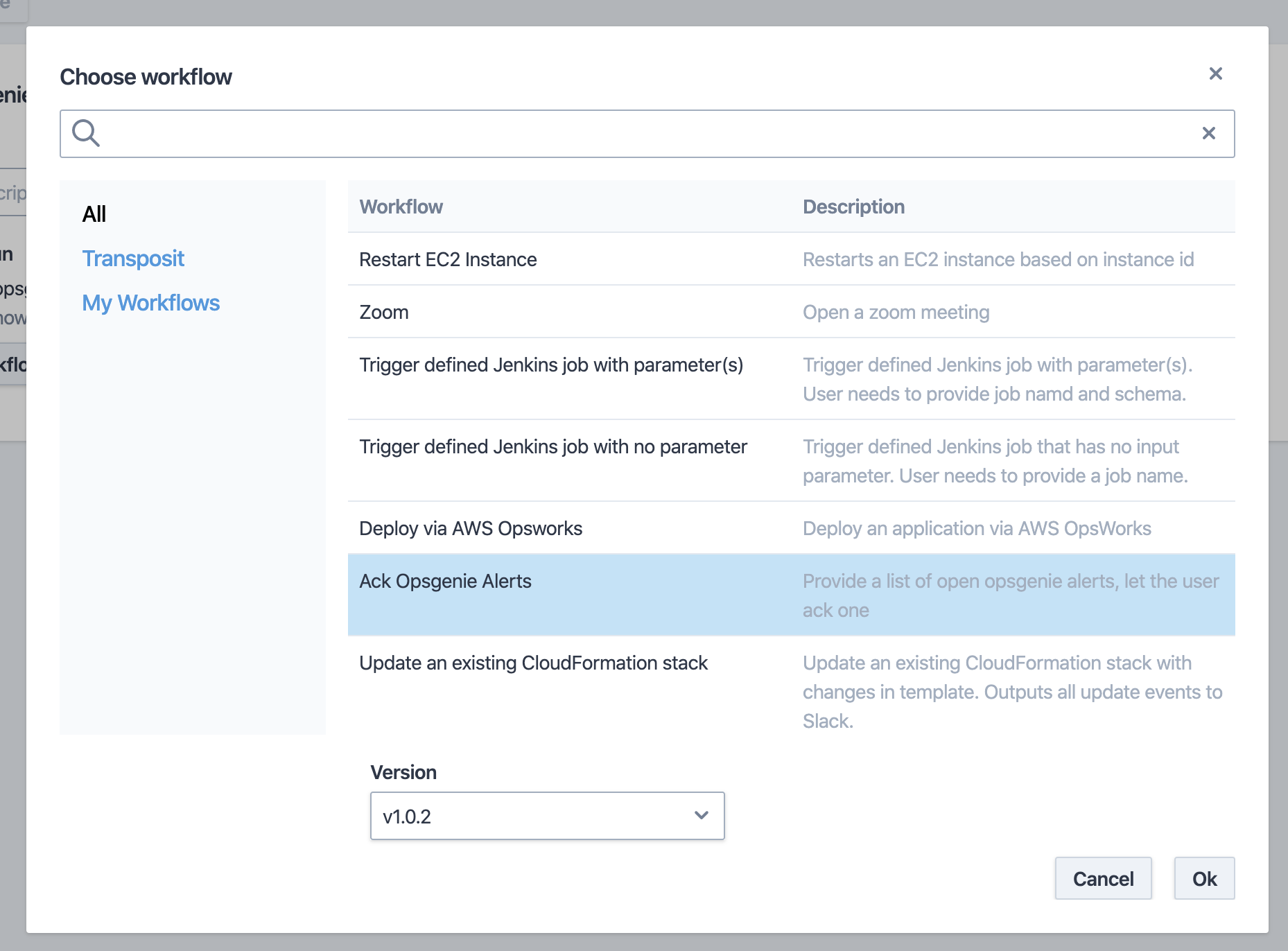Screen dimensions: 1288x951
Task: Select the Restart EC2 Instance workflow
Action: pos(448,259)
